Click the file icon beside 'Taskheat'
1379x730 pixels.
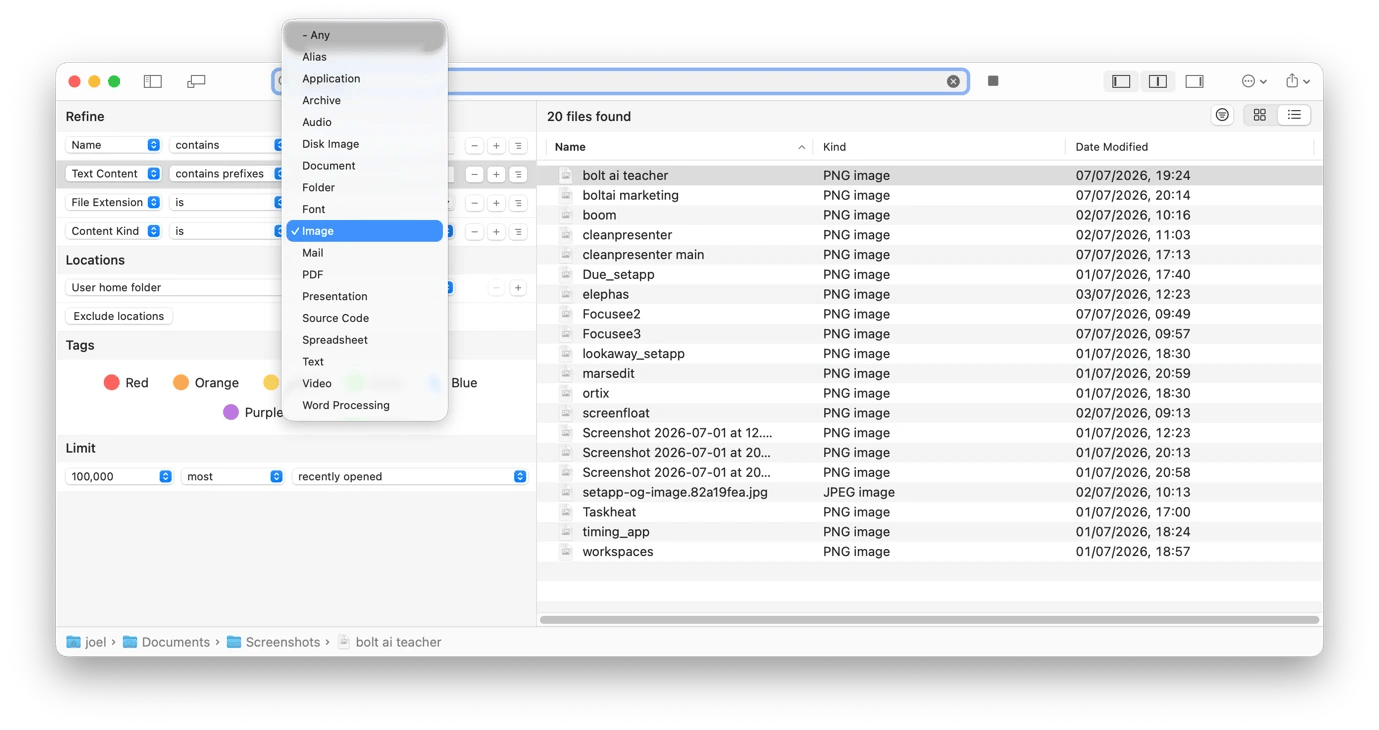click(x=566, y=512)
